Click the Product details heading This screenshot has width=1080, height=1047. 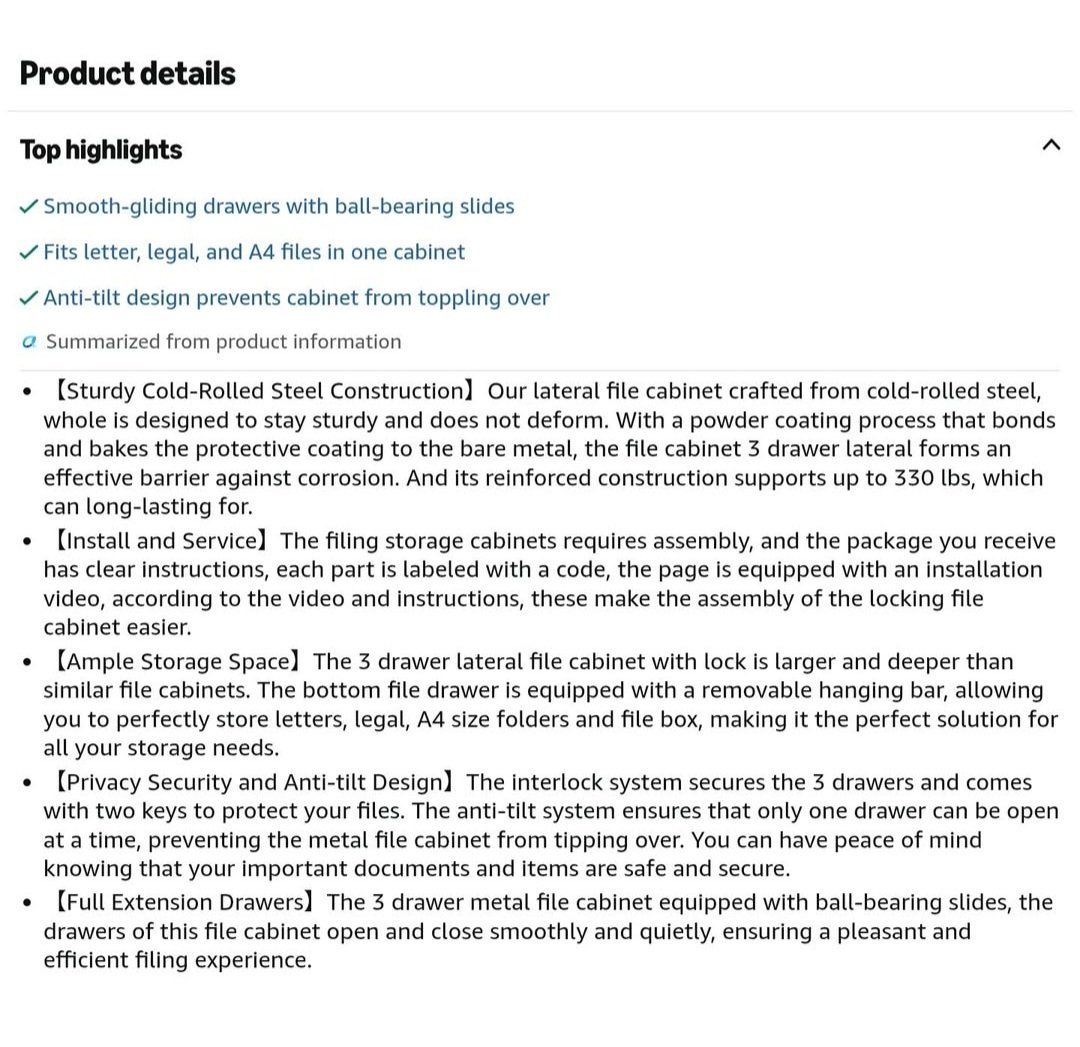[127, 73]
